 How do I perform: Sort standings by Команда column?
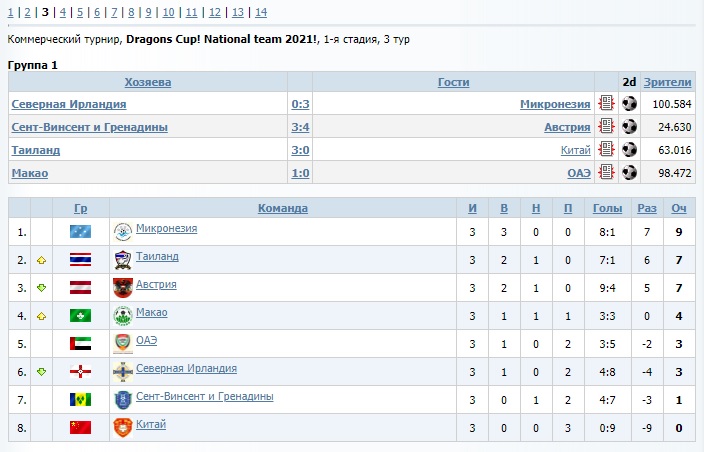pyautogui.click(x=283, y=208)
